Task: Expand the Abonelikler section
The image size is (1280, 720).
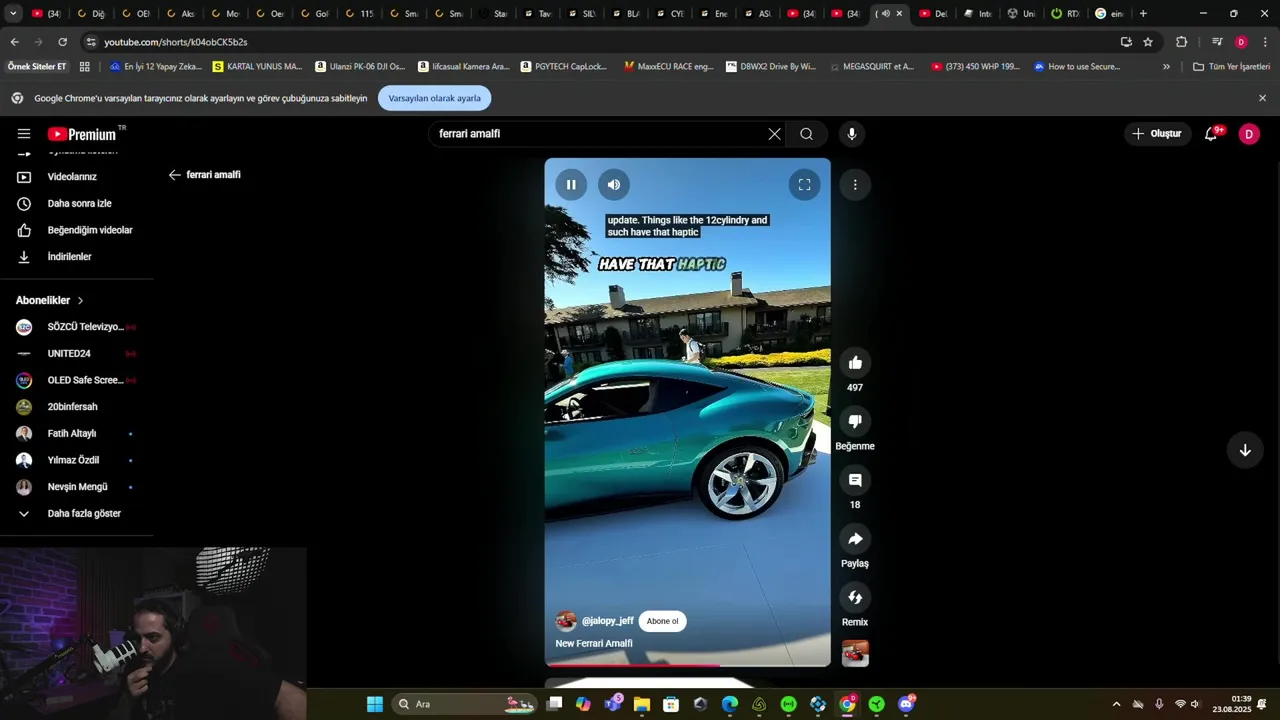Action: (x=50, y=300)
